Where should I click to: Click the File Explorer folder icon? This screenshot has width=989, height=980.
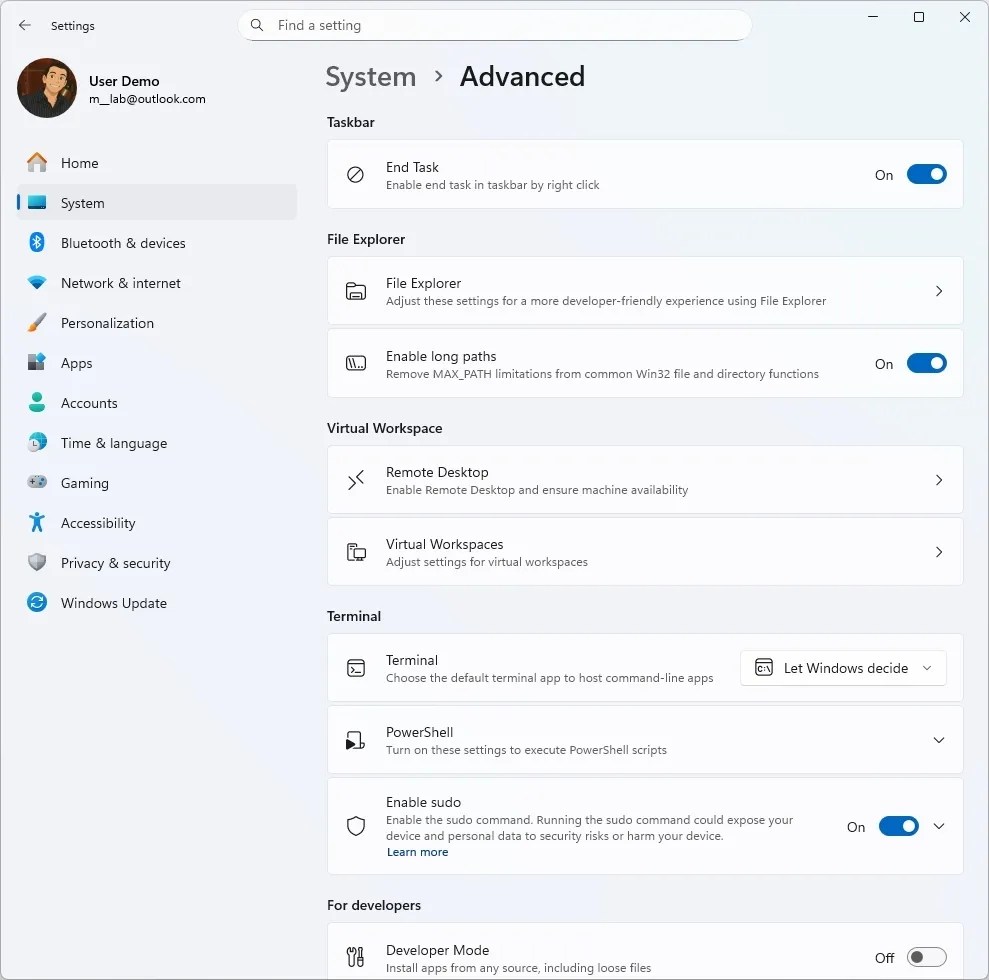coord(355,290)
